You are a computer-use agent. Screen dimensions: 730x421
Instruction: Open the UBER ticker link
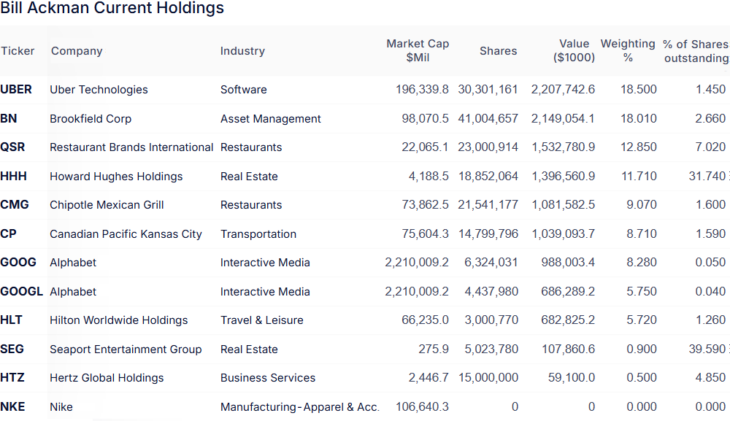[x=16, y=89]
